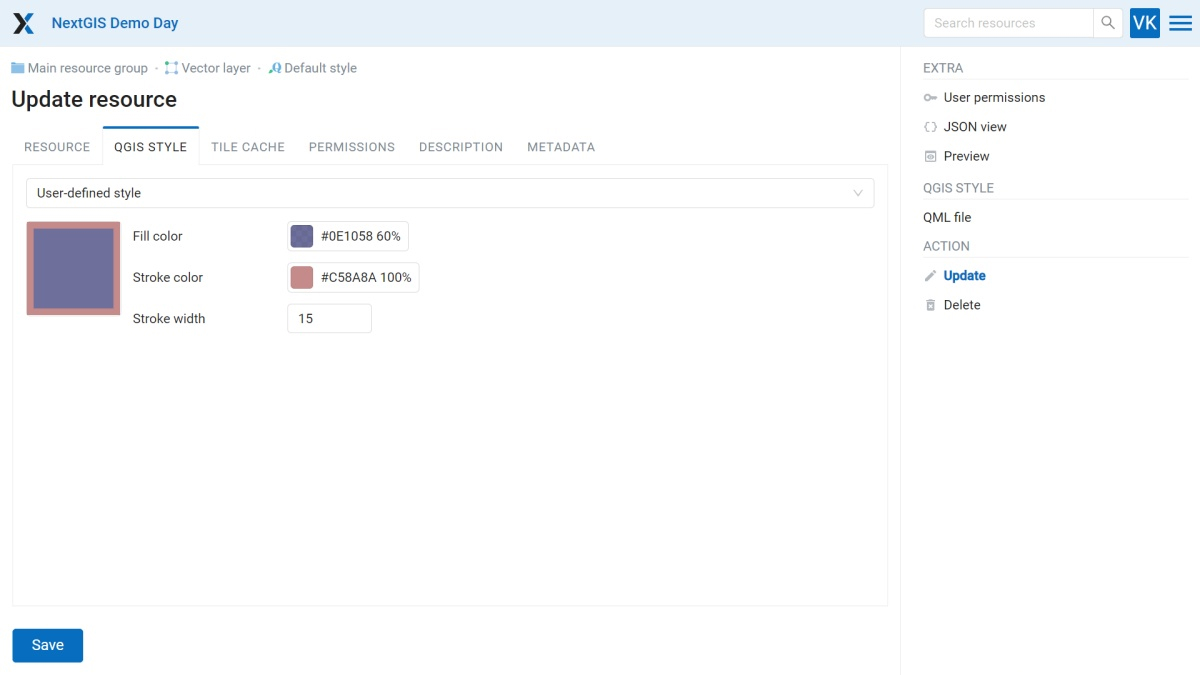Switch to the TILE CACHE tab
Viewport: 1200px width, 675px height.
(247, 146)
